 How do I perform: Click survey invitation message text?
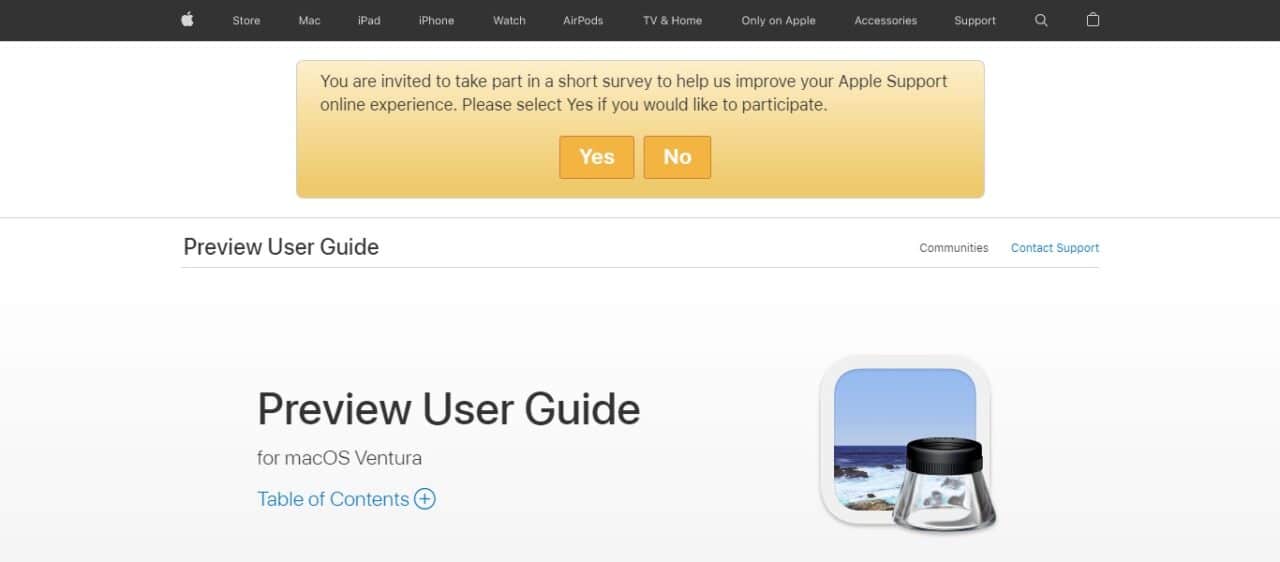pyautogui.click(x=634, y=93)
